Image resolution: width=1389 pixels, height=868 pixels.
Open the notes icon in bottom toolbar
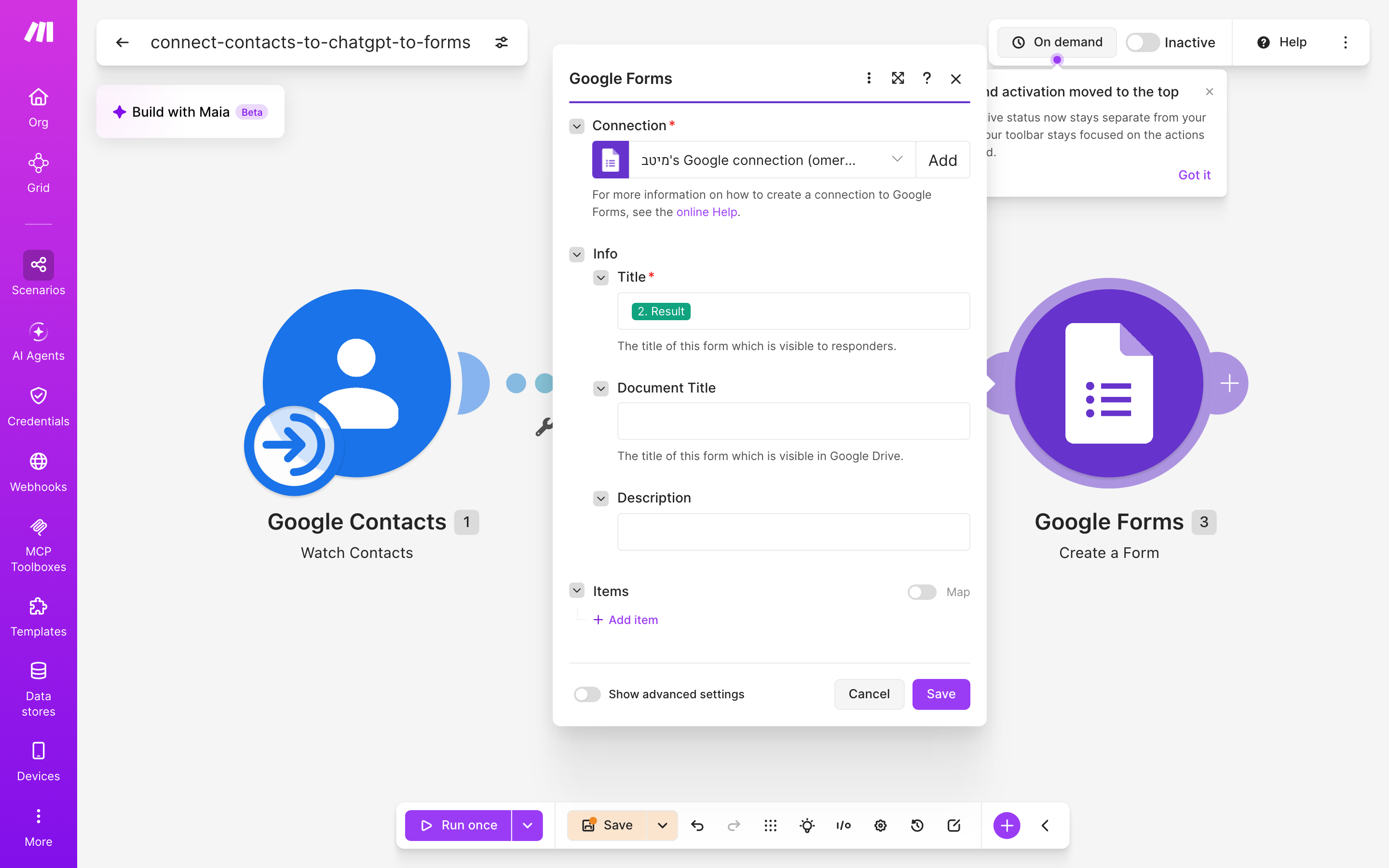(x=954, y=826)
